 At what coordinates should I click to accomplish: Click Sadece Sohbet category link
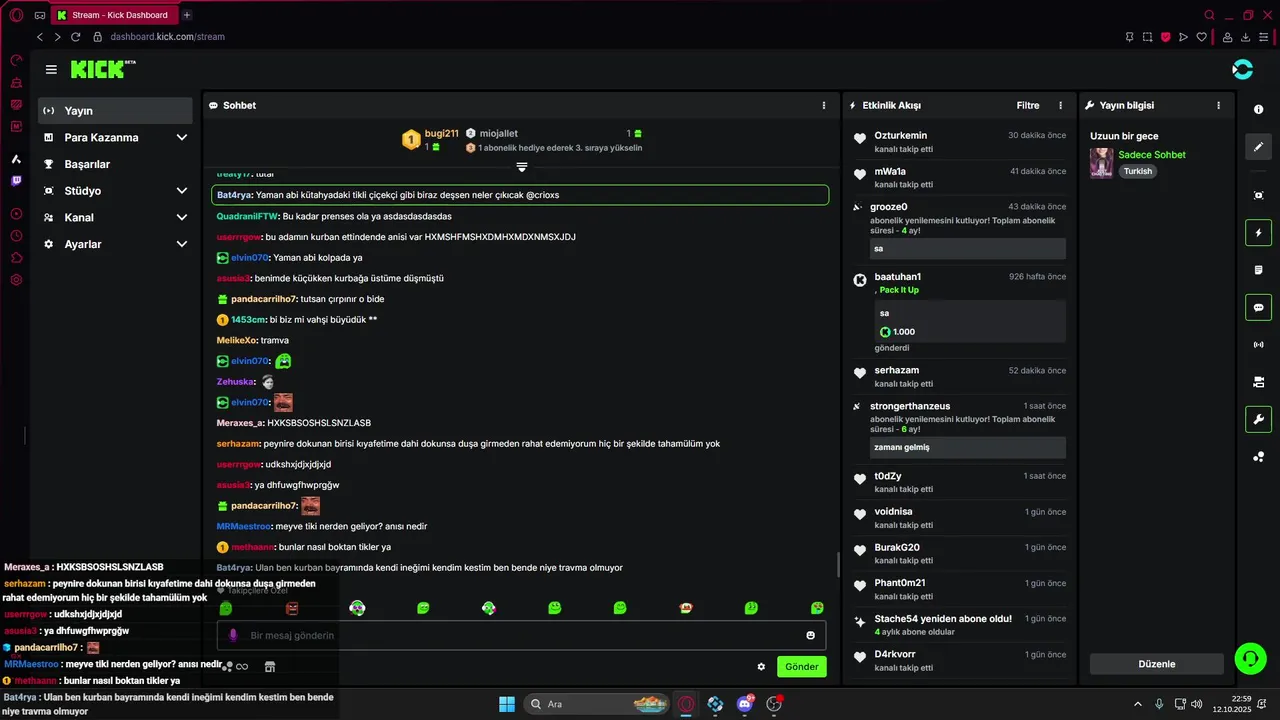(x=1152, y=155)
